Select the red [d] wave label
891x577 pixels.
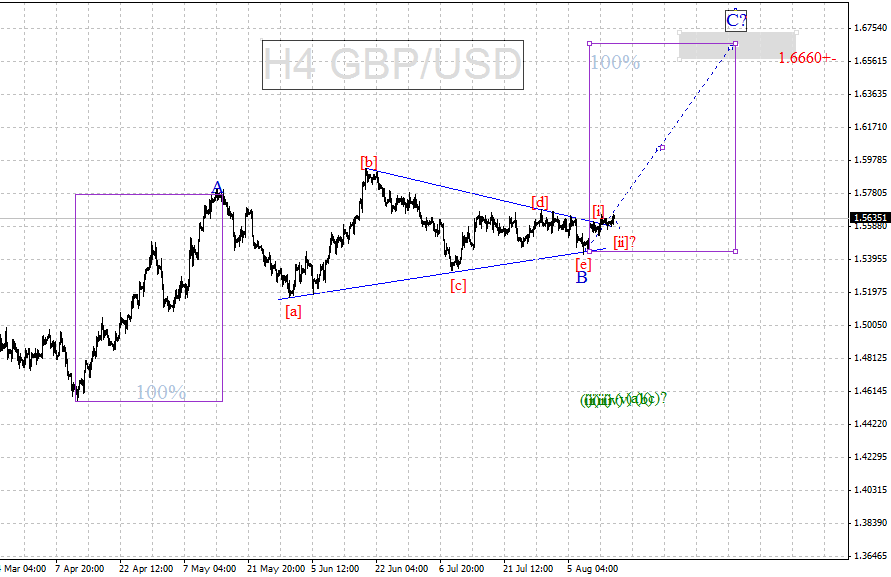click(x=539, y=202)
